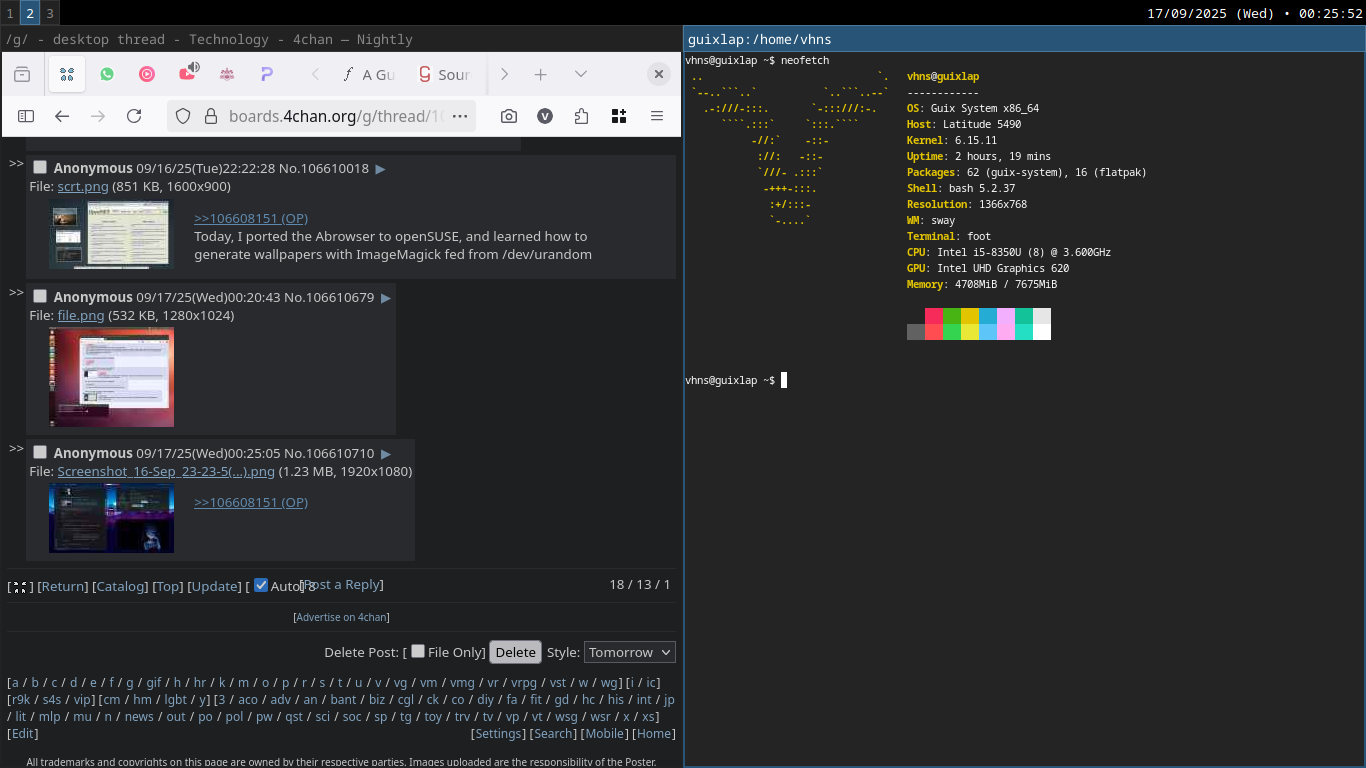Select the active pinned tab with four-dot icon
The height and width of the screenshot is (768, 1366).
(x=66, y=74)
